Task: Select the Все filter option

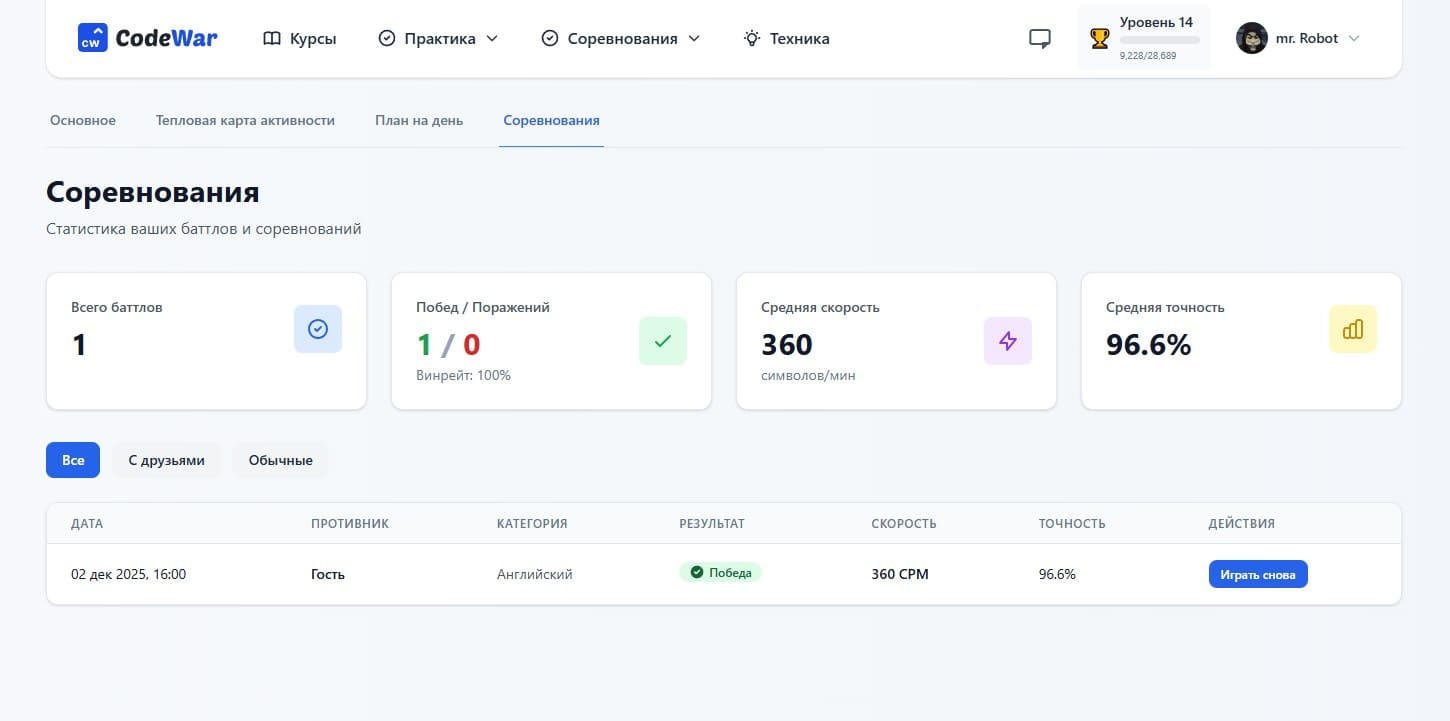Action: (x=72, y=460)
